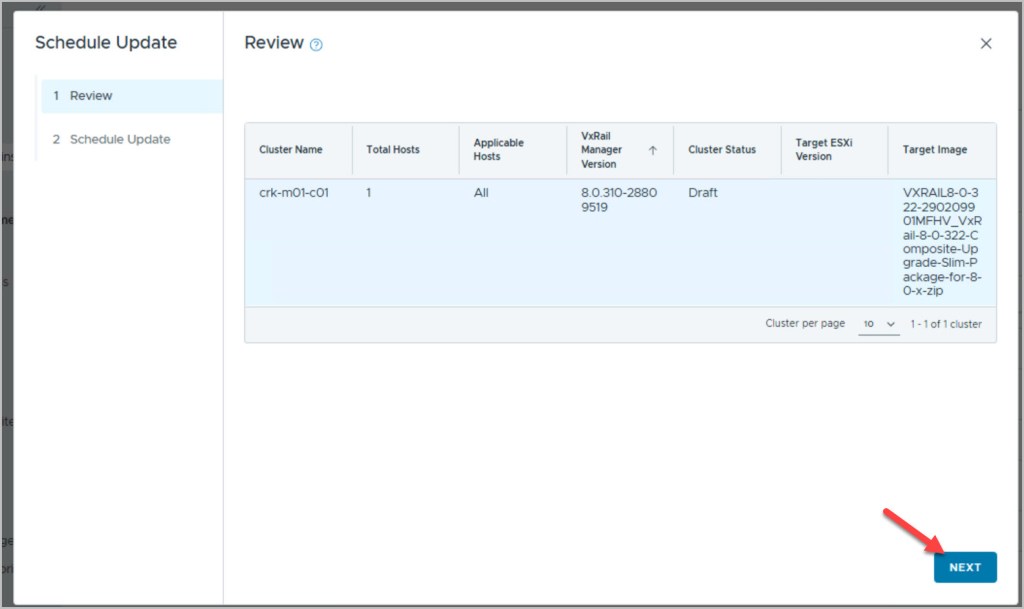Click the sort arrow in VxRail Manager Version

pyautogui.click(x=652, y=150)
